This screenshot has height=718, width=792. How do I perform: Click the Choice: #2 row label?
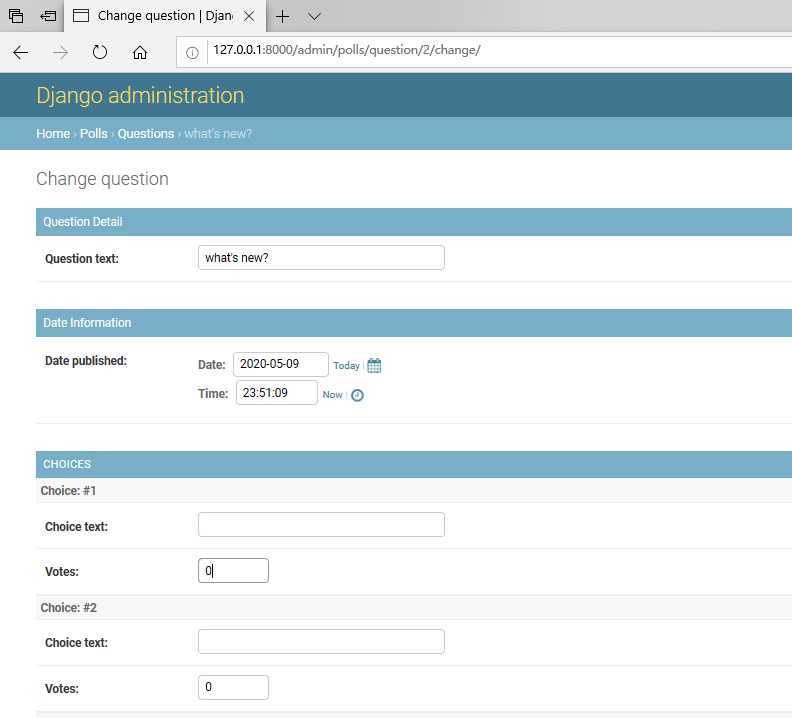point(68,607)
